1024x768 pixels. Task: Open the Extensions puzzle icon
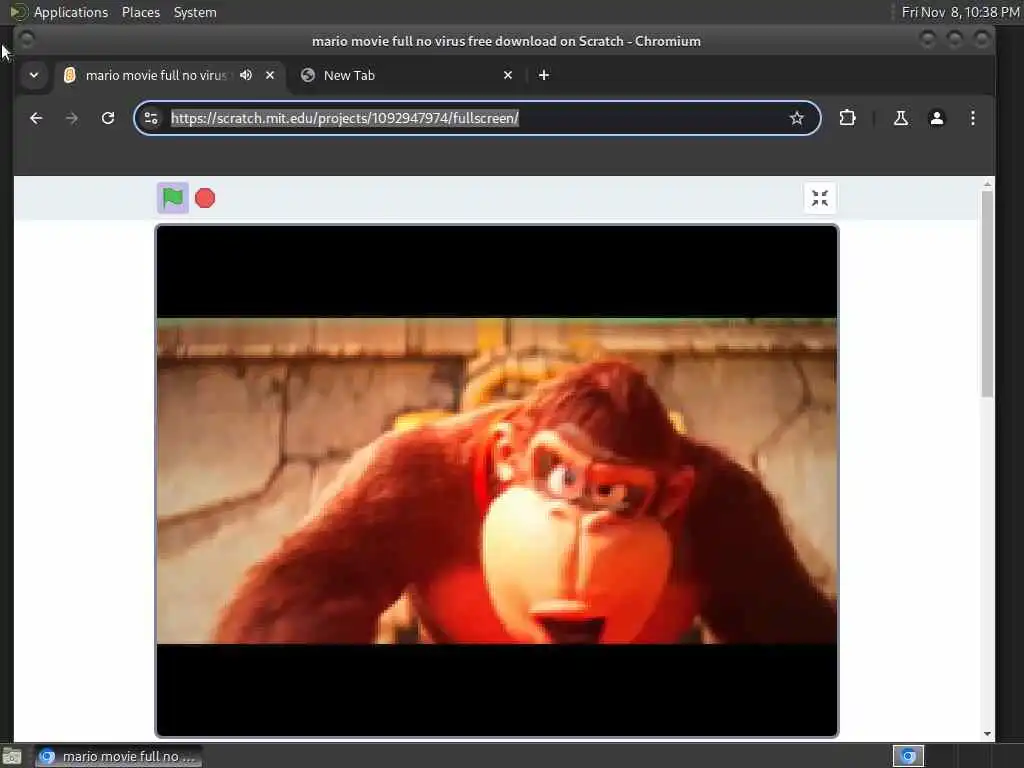tap(847, 118)
